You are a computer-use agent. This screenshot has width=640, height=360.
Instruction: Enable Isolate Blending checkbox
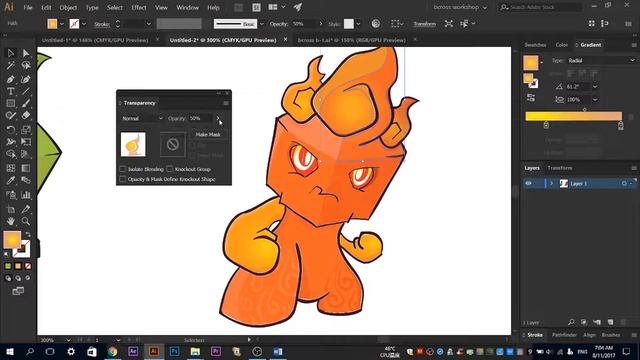[122, 169]
